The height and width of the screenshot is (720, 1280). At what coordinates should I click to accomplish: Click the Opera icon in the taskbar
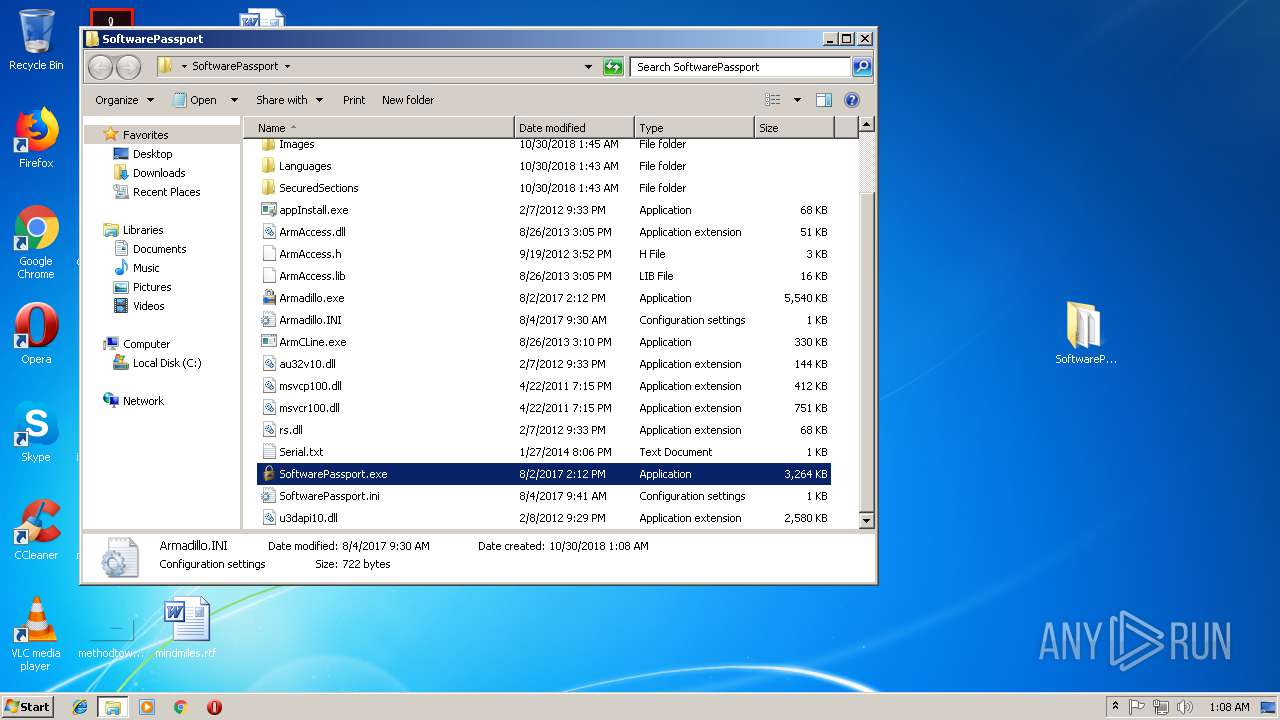pos(214,707)
